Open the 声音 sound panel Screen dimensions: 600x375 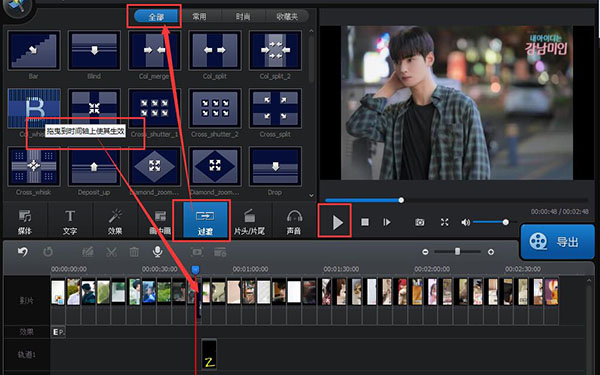coord(294,222)
